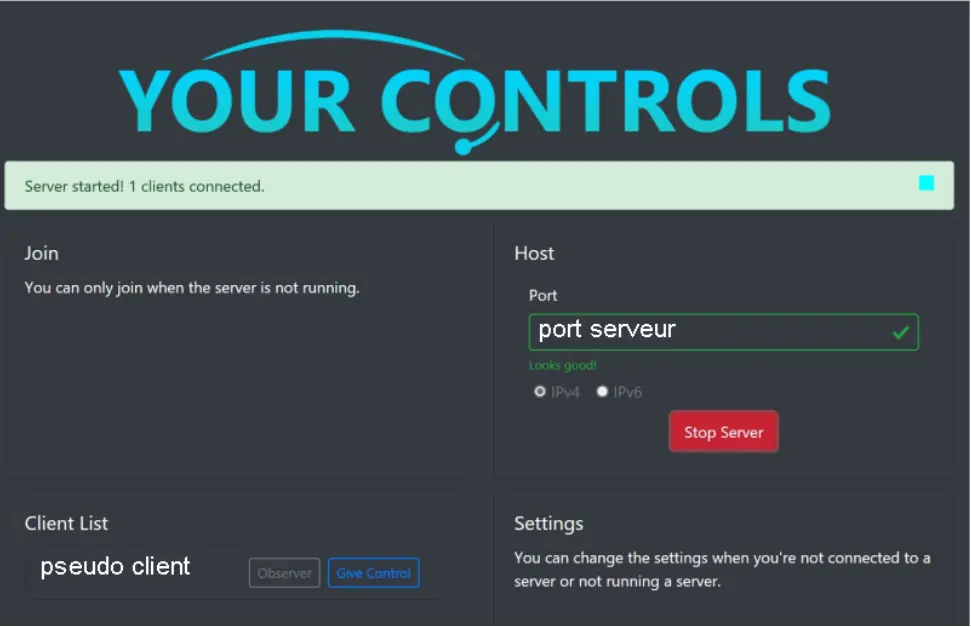Click 'You can change the settings' notice text
This screenshot has height=627, width=971.
pos(722,569)
